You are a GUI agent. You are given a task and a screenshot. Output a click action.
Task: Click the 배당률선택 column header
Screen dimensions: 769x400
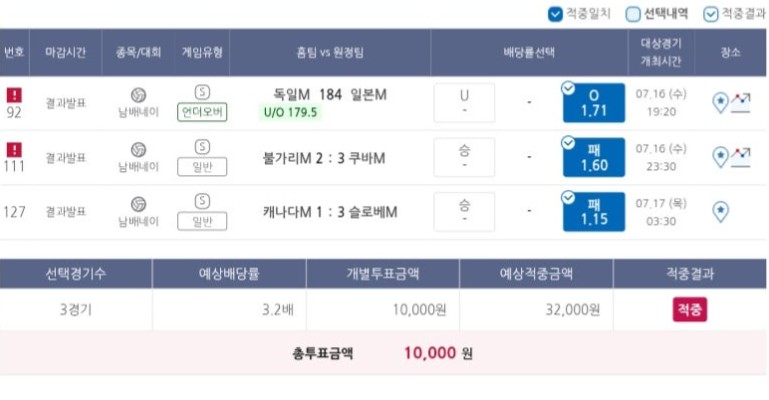(x=529, y=52)
